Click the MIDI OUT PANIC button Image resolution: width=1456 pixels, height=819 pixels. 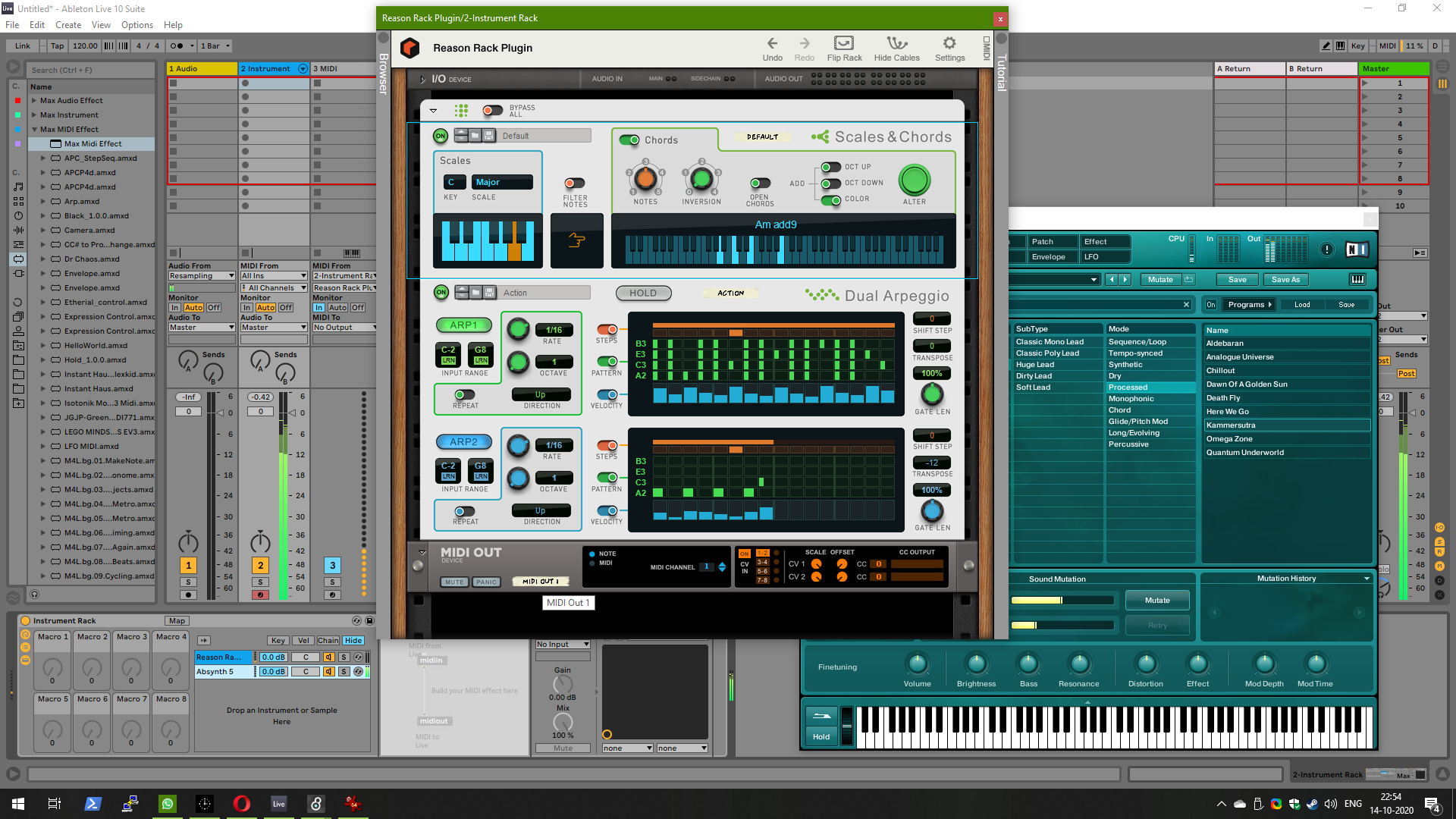(x=486, y=582)
